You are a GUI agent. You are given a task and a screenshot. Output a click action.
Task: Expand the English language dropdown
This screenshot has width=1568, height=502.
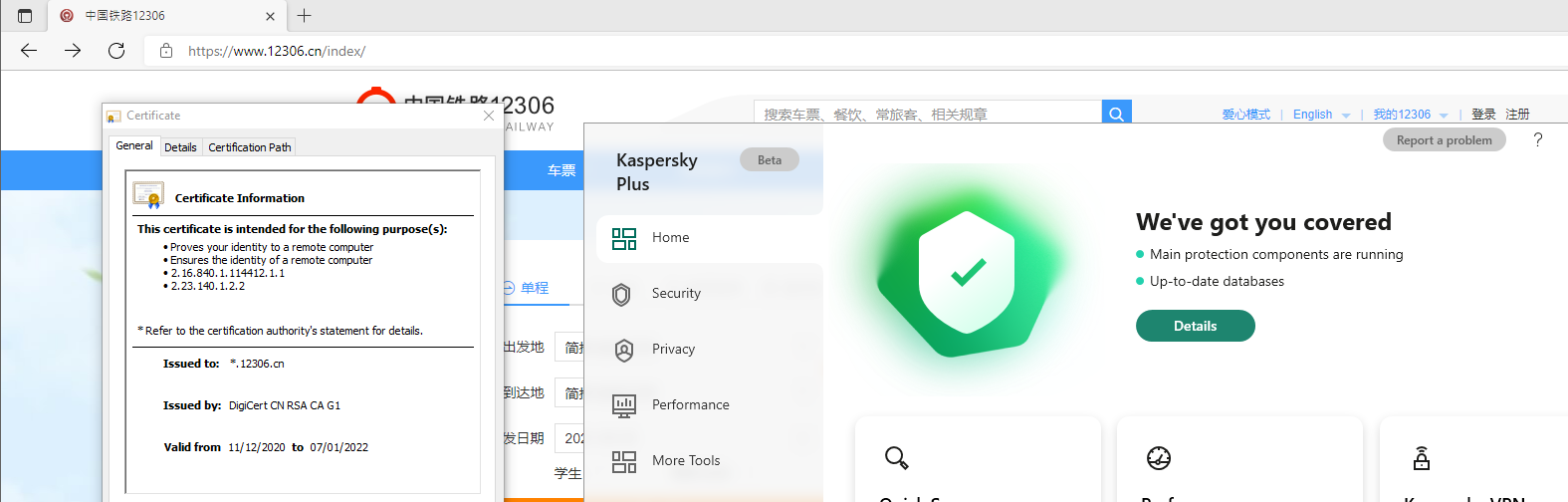1321,115
